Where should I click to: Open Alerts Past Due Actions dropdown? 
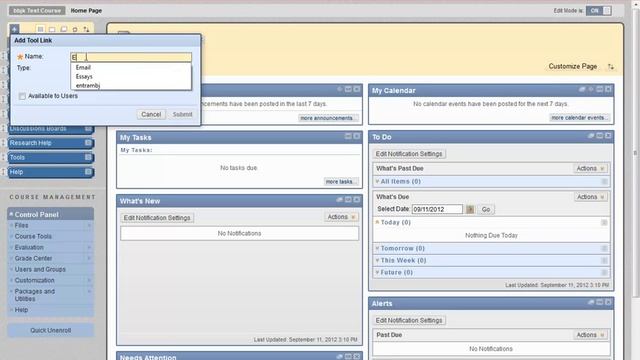click(590, 335)
